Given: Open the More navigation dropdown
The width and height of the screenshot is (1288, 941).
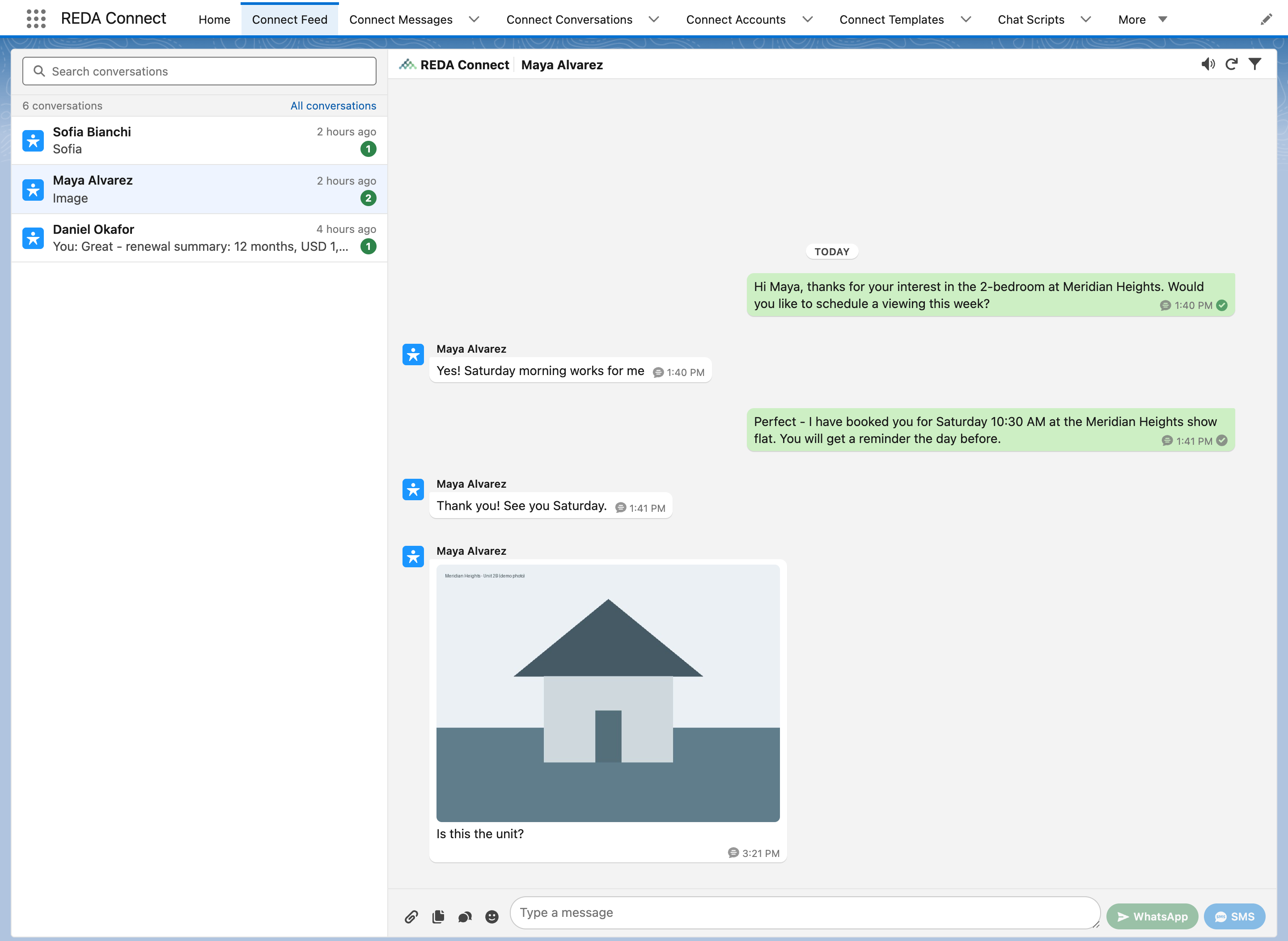Looking at the screenshot, I should point(1143,19).
